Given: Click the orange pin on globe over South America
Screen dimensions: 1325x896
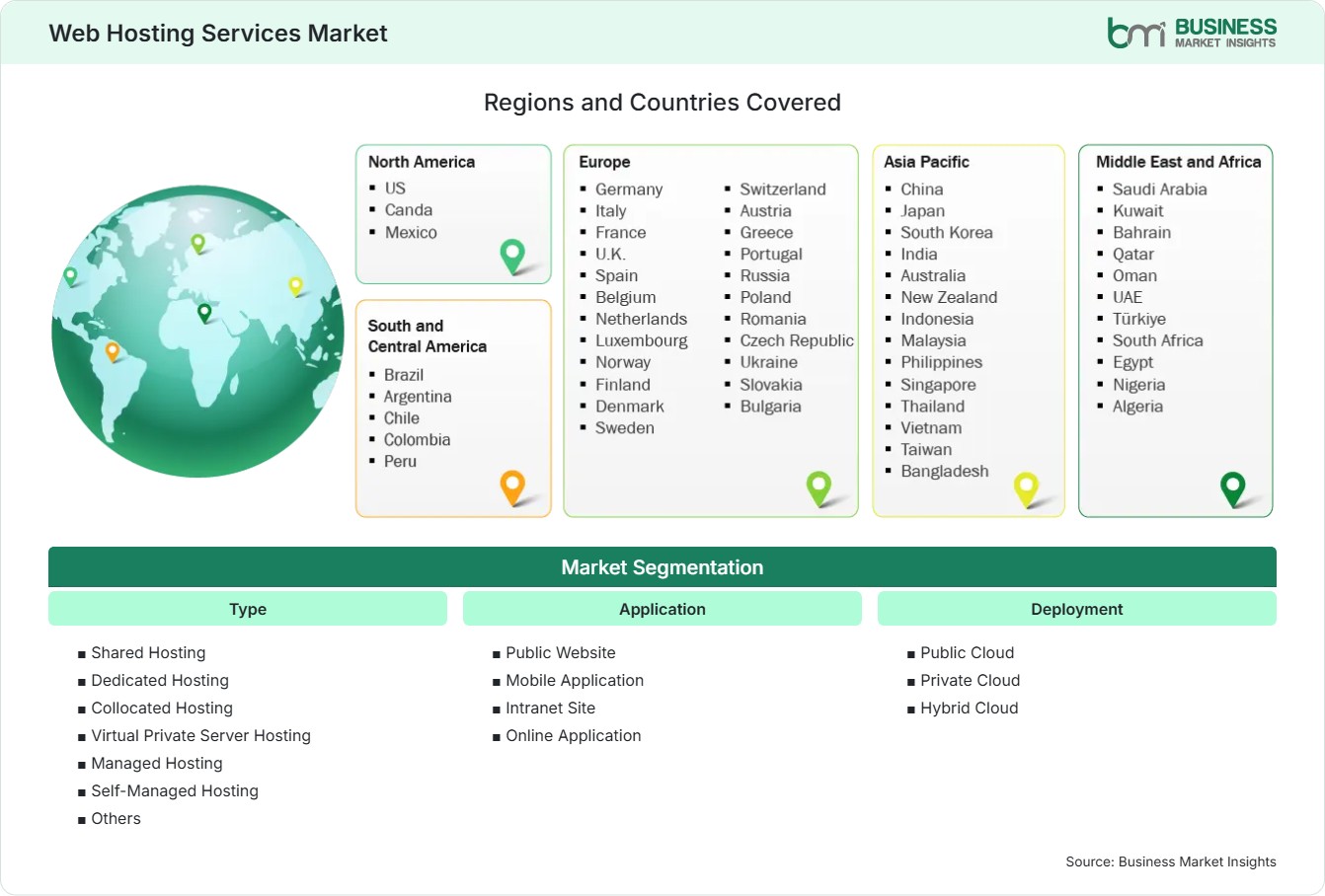Looking at the screenshot, I should (x=113, y=350).
